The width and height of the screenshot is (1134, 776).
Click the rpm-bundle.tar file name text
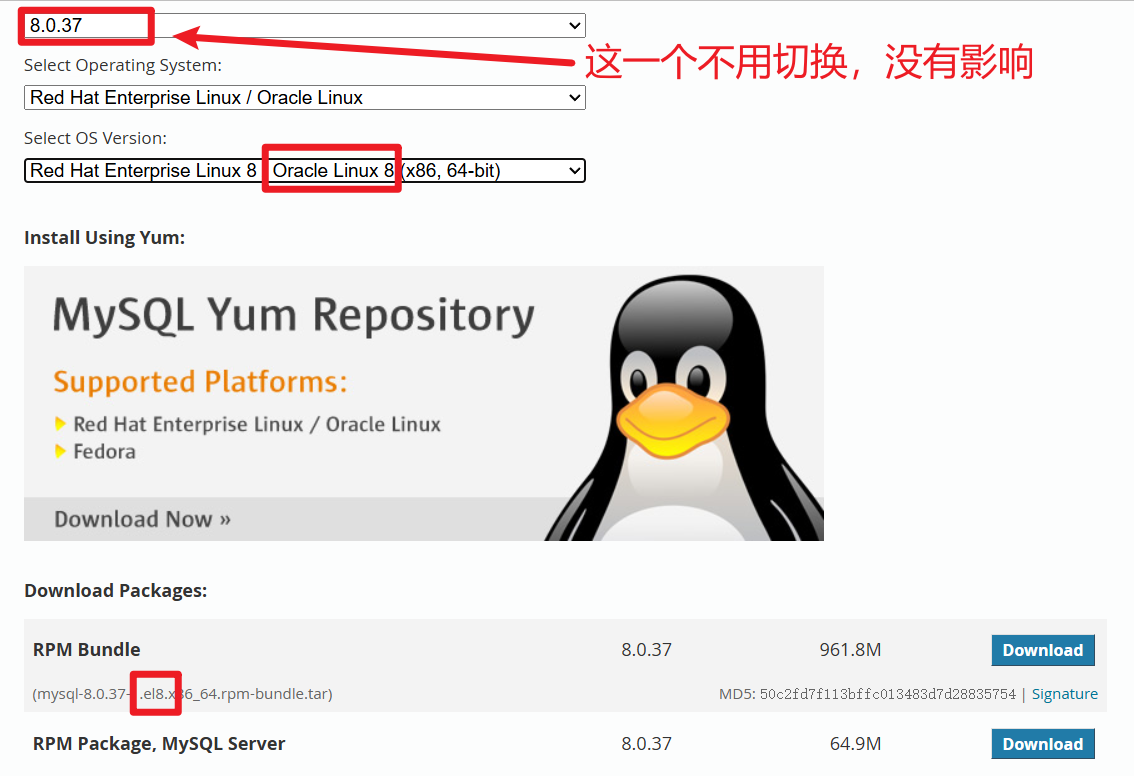(x=182, y=694)
